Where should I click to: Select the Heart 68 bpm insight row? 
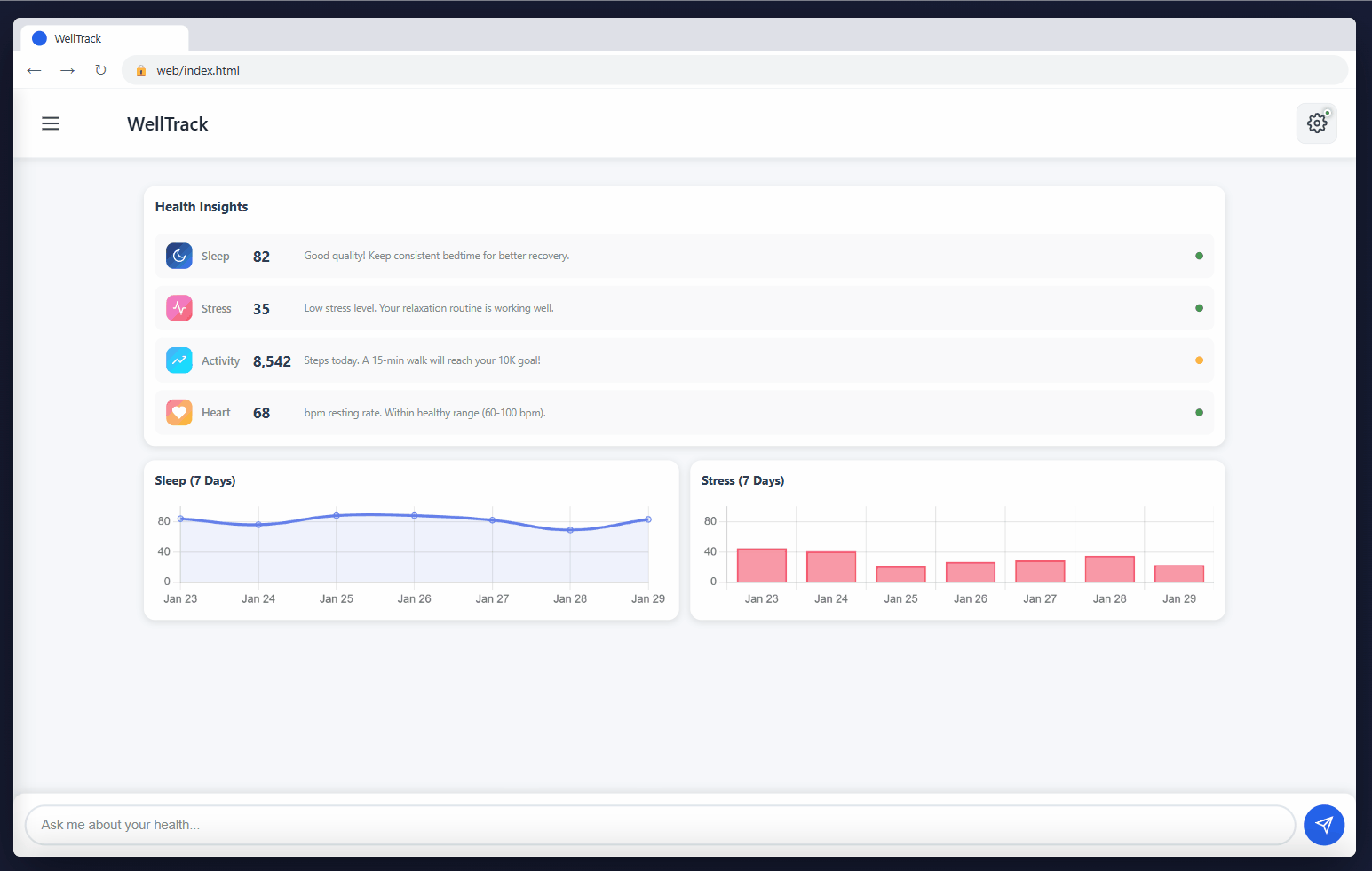tap(684, 413)
